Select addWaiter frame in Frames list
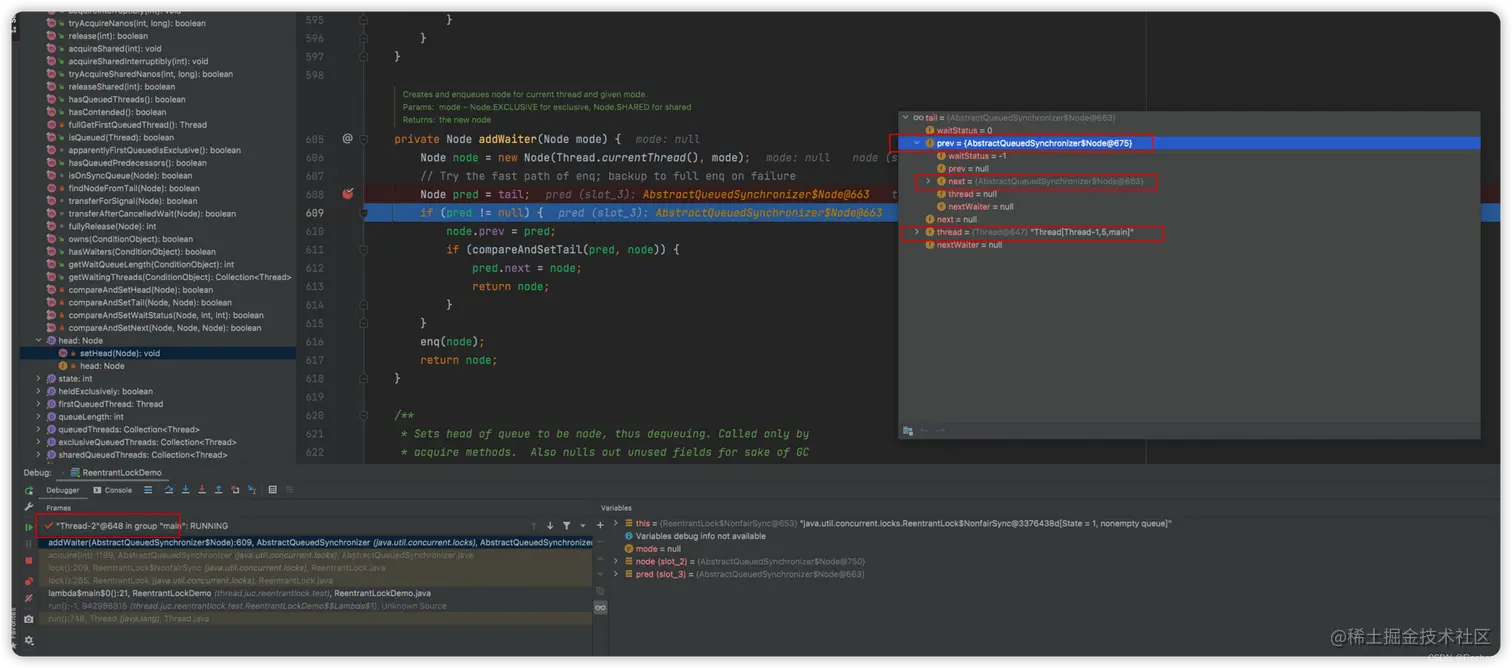The height and width of the screenshot is (668, 1512). 315,543
